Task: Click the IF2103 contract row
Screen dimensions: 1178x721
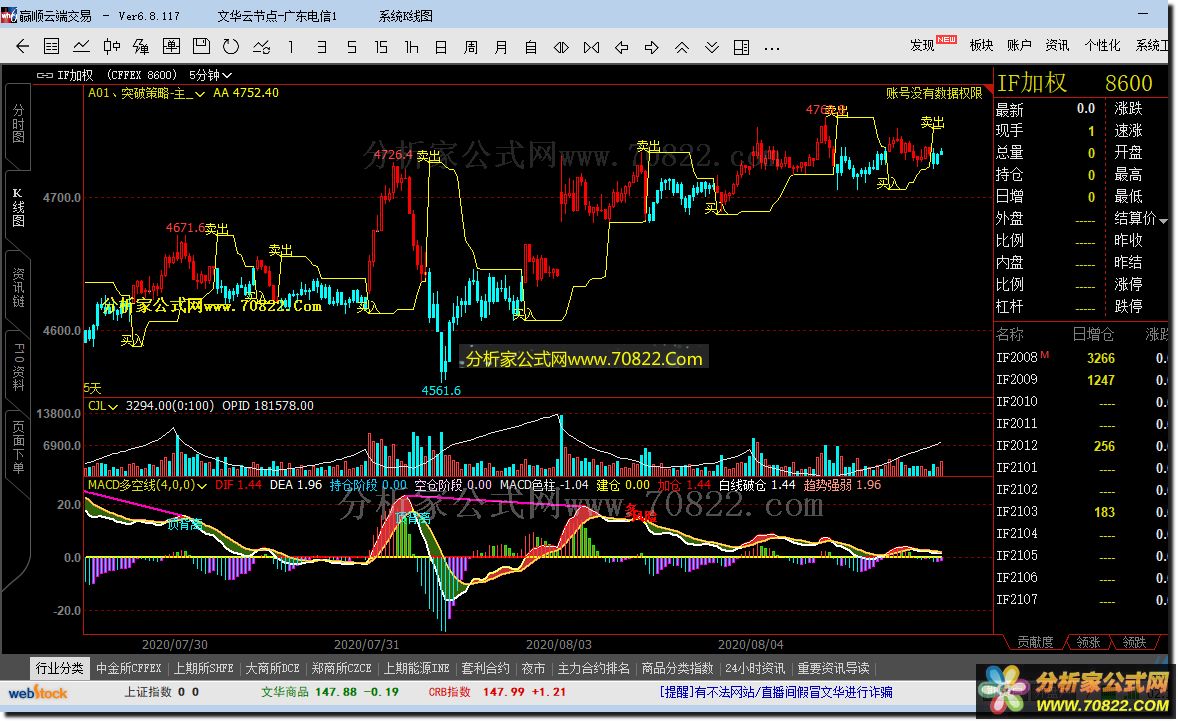Action: [x=1082, y=512]
